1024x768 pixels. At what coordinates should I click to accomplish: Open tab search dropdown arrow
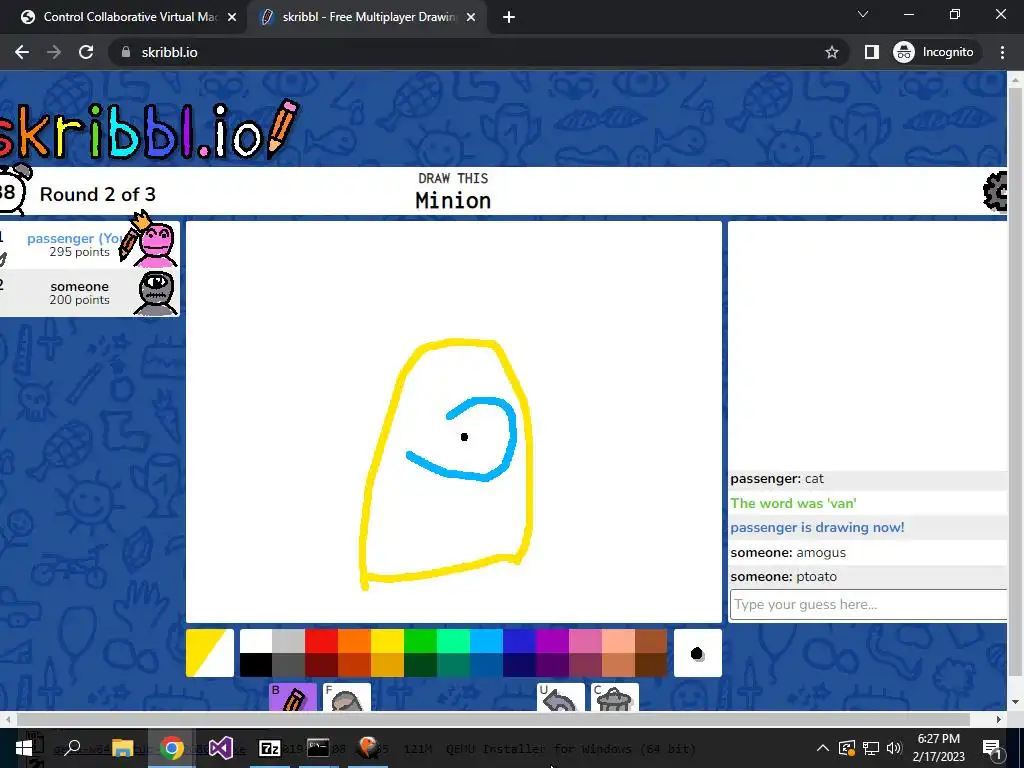863,14
